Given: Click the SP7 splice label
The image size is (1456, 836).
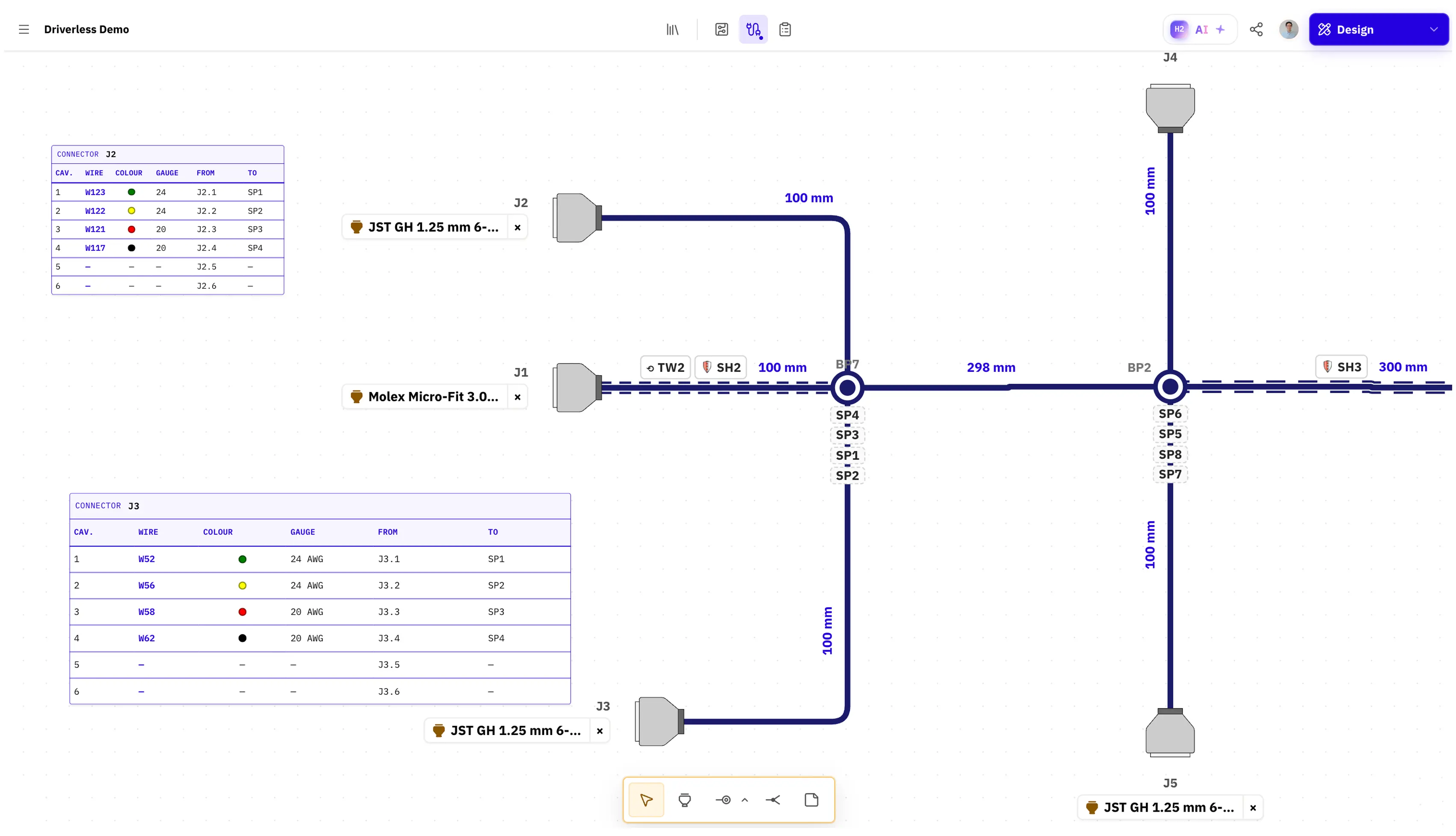Looking at the screenshot, I should [x=1170, y=474].
